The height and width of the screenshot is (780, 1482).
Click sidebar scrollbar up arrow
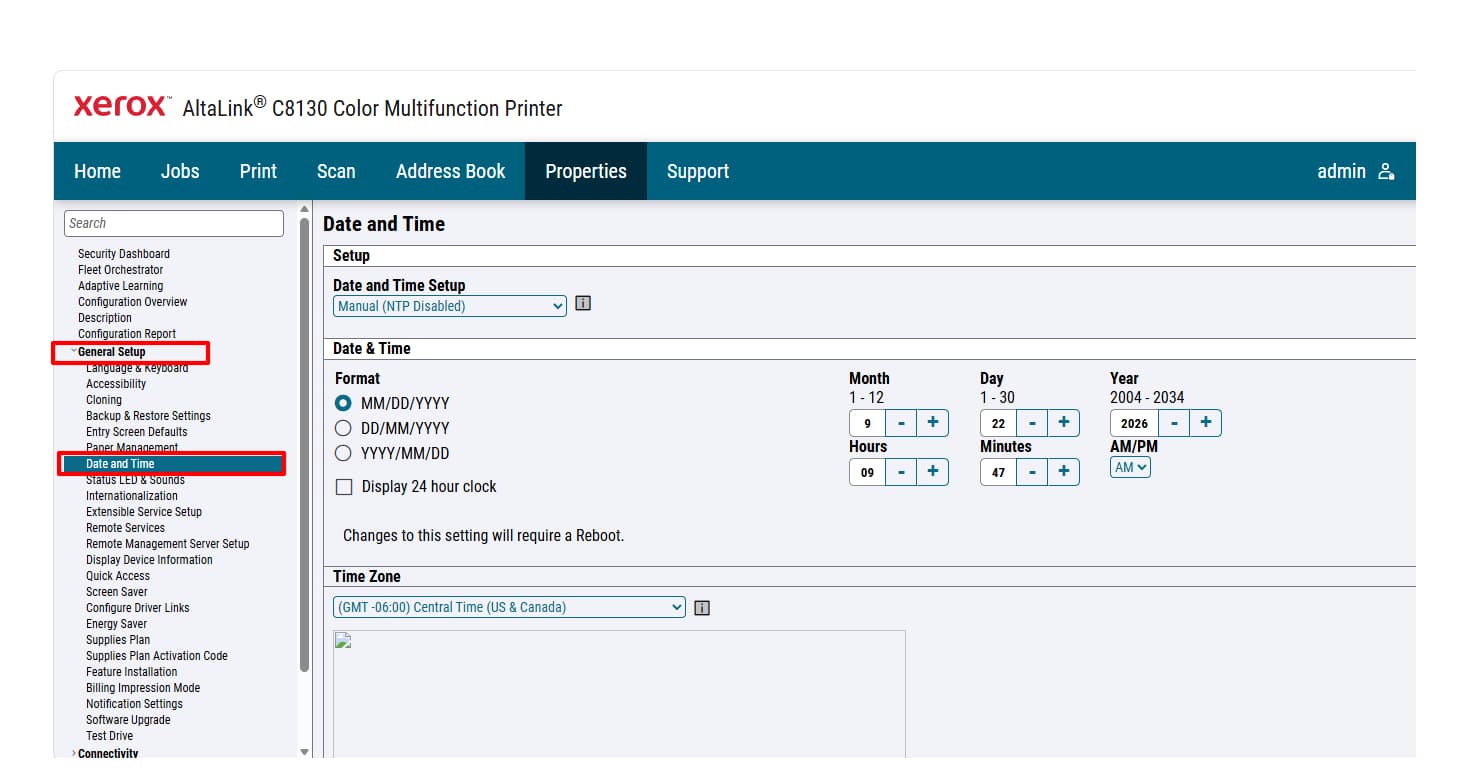(x=304, y=210)
